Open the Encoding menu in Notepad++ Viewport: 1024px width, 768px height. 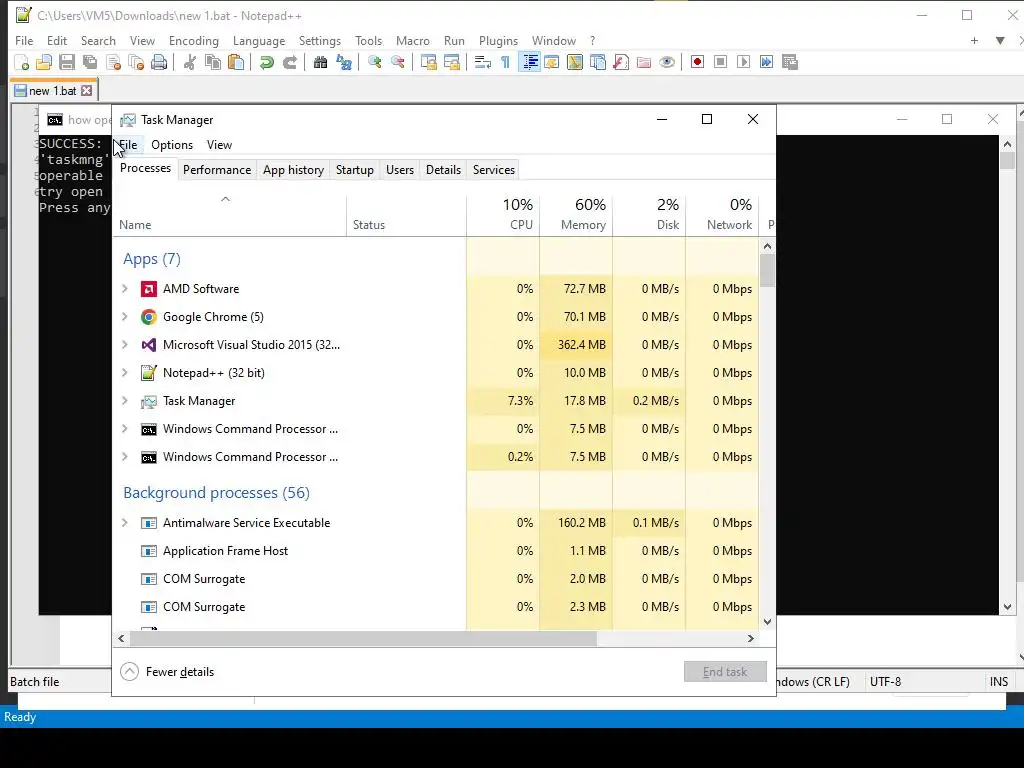(194, 40)
